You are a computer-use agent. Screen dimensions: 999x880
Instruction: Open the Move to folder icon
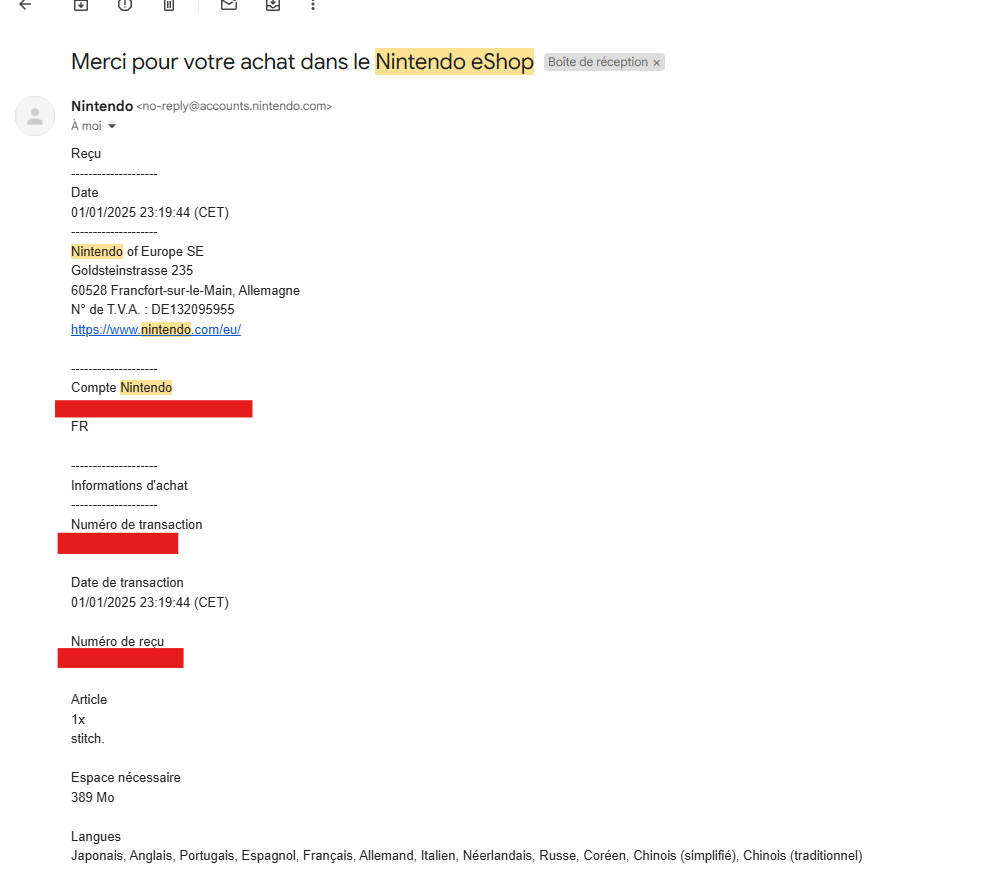pyautogui.click(x=273, y=5)
